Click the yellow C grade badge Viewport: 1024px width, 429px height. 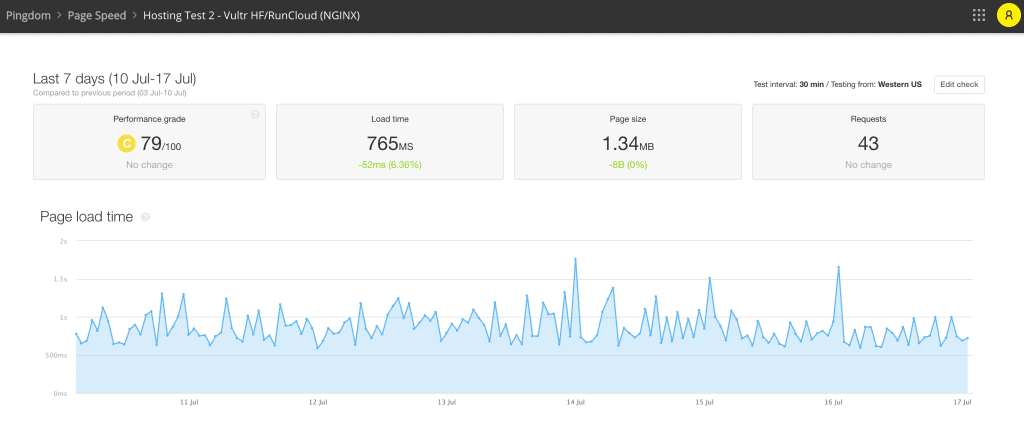click(126, 144)
